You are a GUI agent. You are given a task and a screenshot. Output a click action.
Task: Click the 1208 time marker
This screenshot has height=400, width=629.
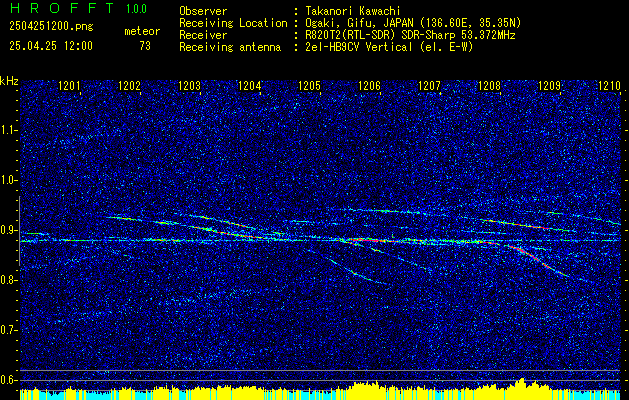[x=490, y=85]
